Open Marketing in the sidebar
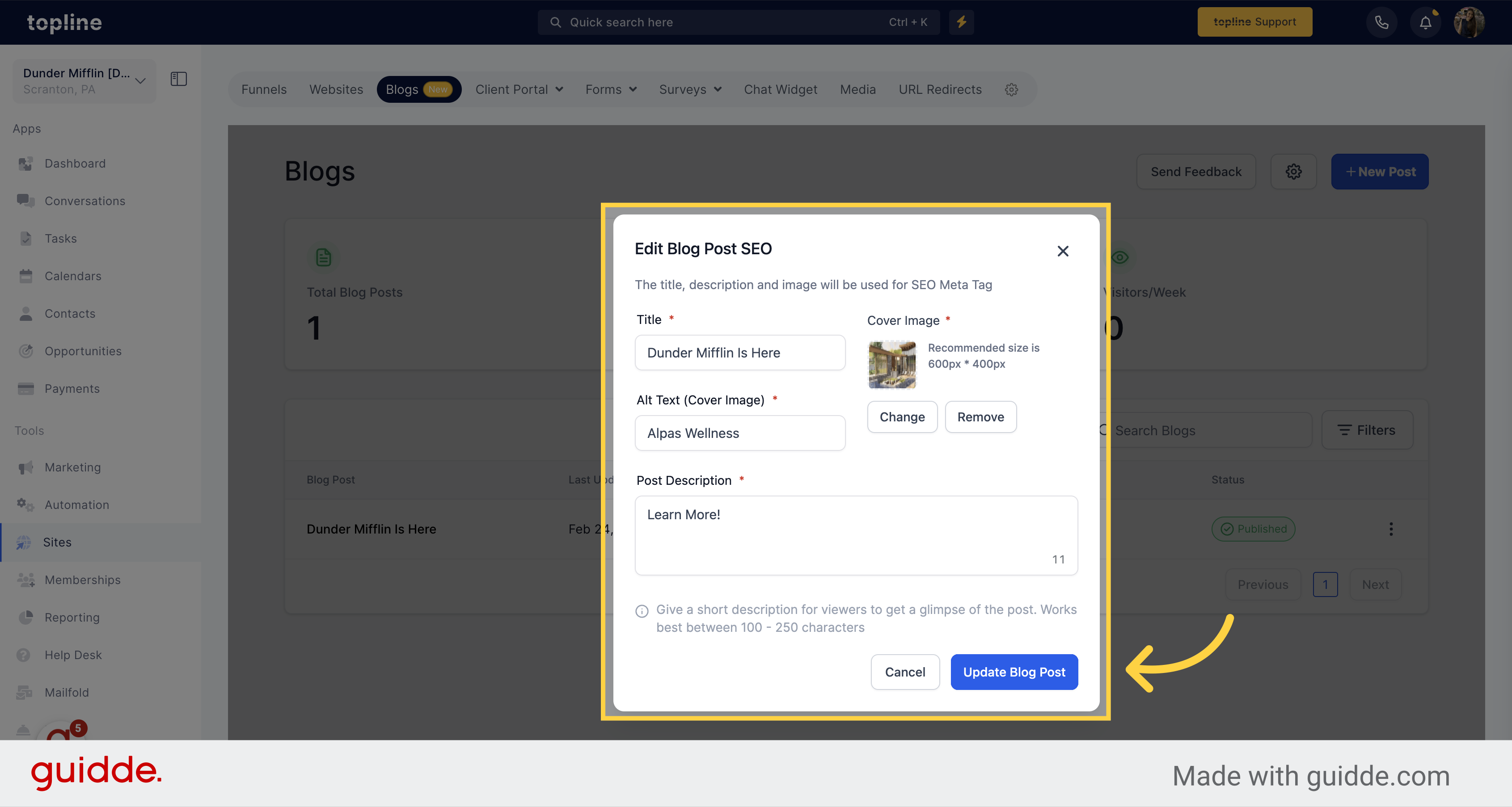The image size is (1512, 807). tap(73, 467)
